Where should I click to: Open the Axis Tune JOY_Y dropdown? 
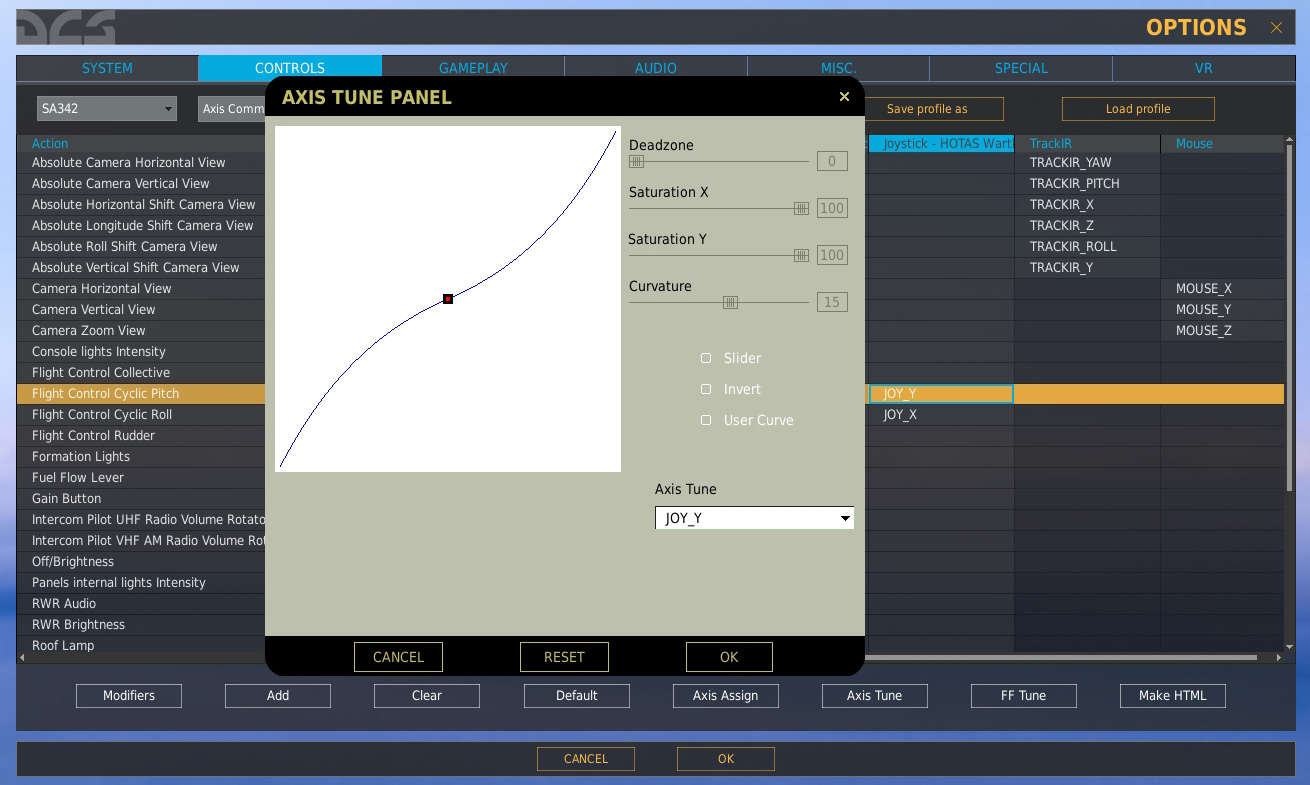click(x=754, y=518)
